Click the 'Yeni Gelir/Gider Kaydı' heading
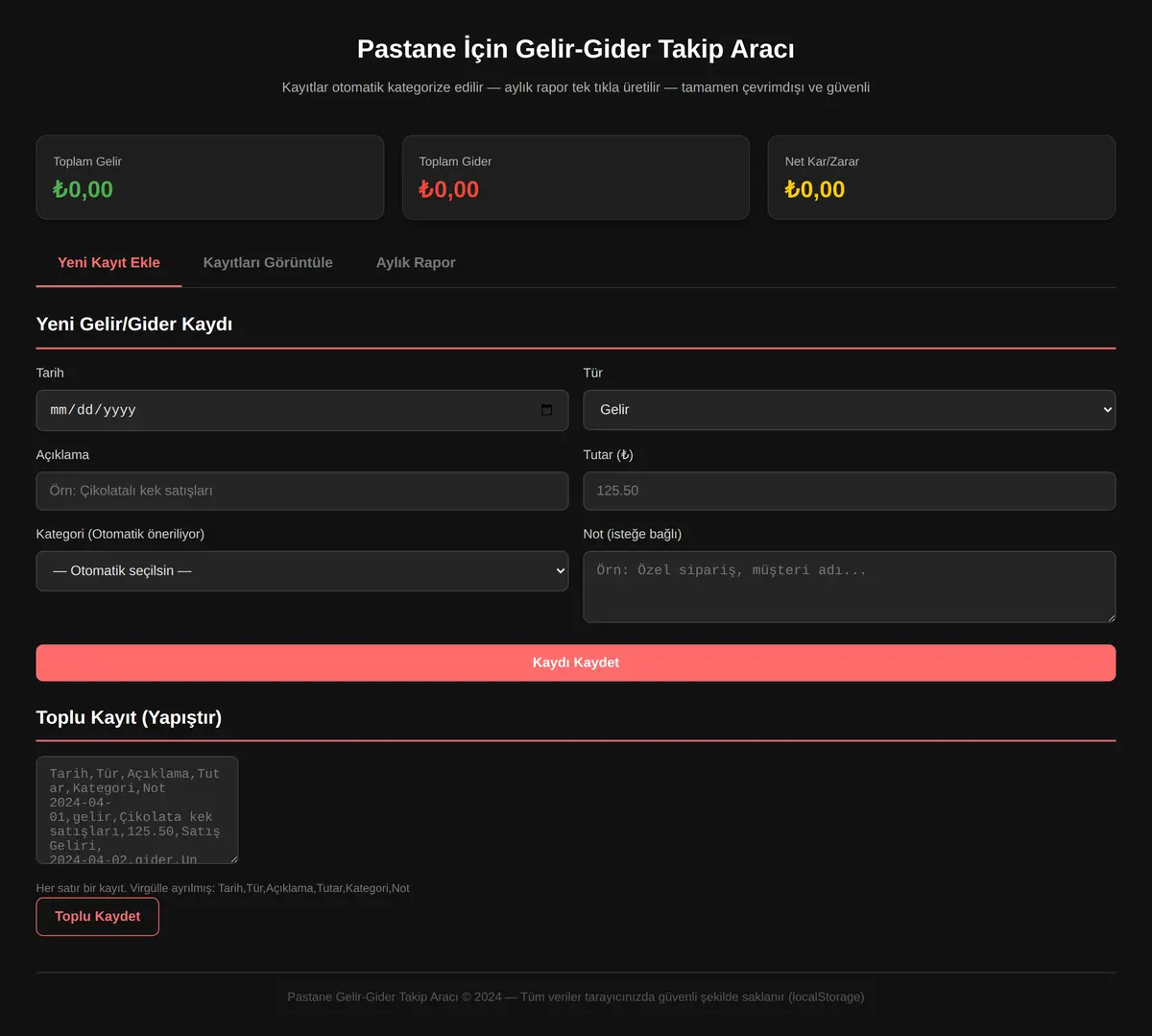The image size is (1152, 1036). [x=134, y=324]
